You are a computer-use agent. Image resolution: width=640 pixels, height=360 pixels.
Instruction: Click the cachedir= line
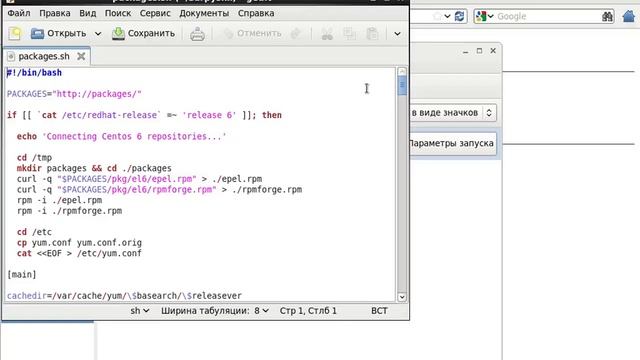pos(124,296)
